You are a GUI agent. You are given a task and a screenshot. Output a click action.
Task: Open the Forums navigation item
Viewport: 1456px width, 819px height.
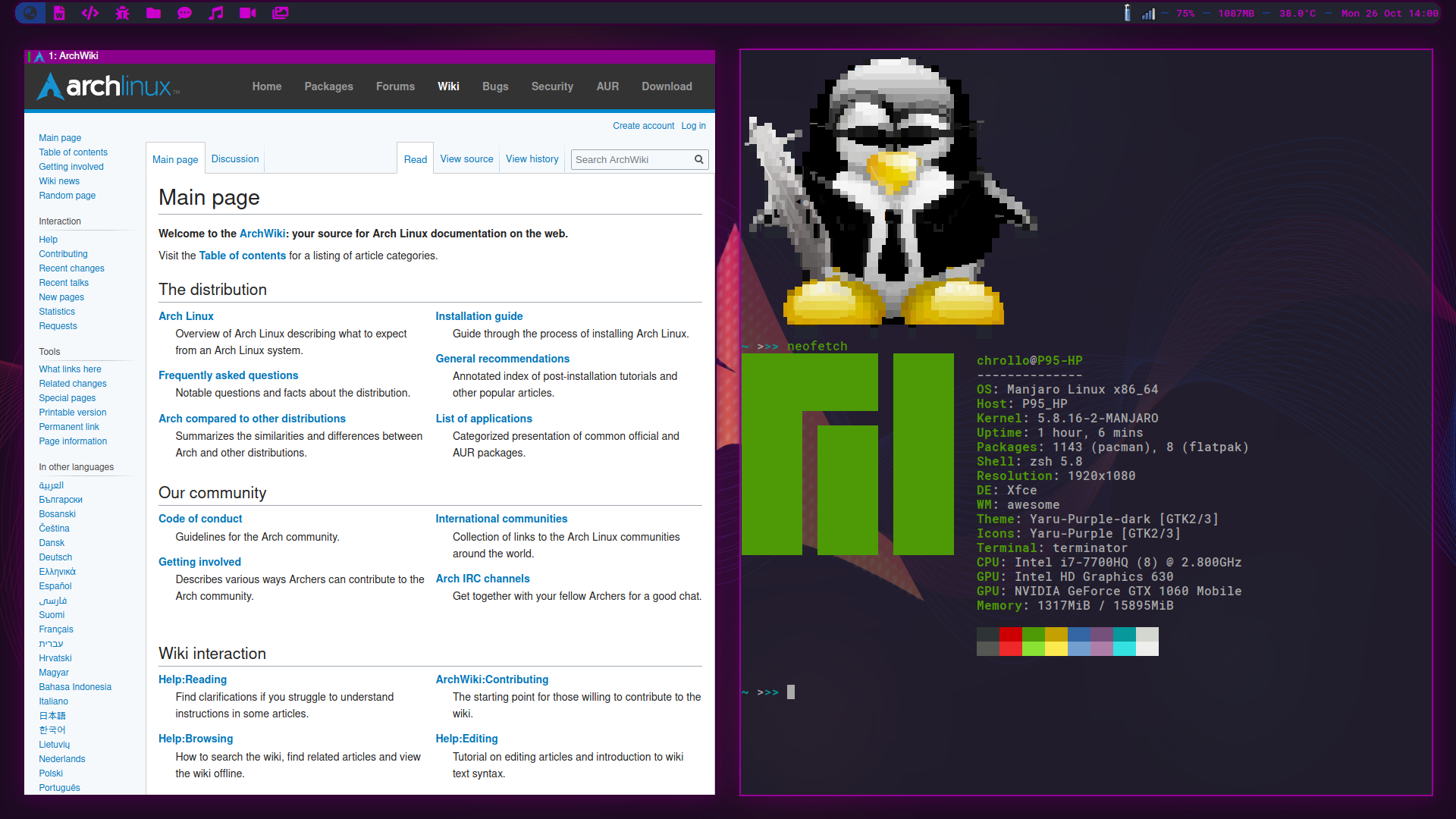pyautogui.click(x=395, y=86)
